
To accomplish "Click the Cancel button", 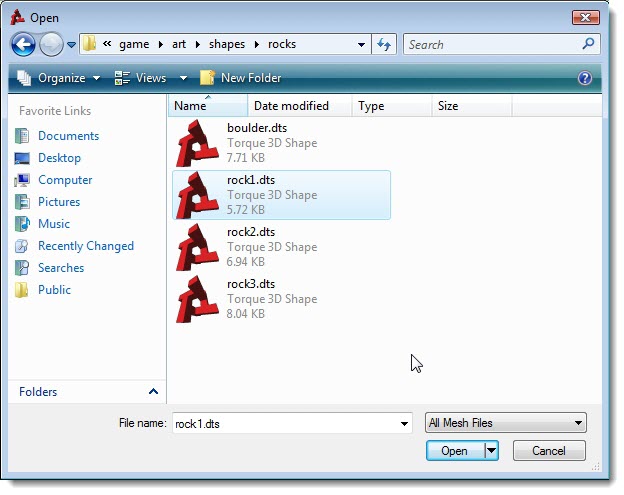I will (x=549, y=451).
